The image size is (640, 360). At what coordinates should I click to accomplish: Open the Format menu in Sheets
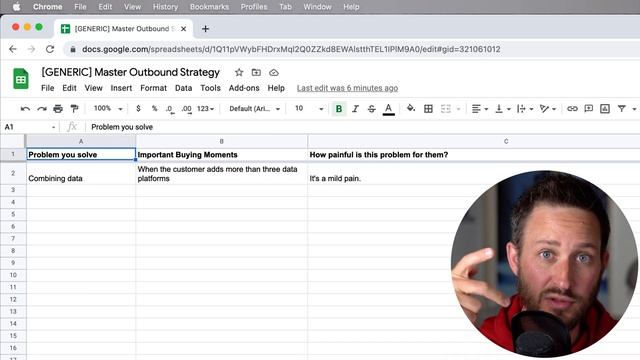[x=153, y=88]
